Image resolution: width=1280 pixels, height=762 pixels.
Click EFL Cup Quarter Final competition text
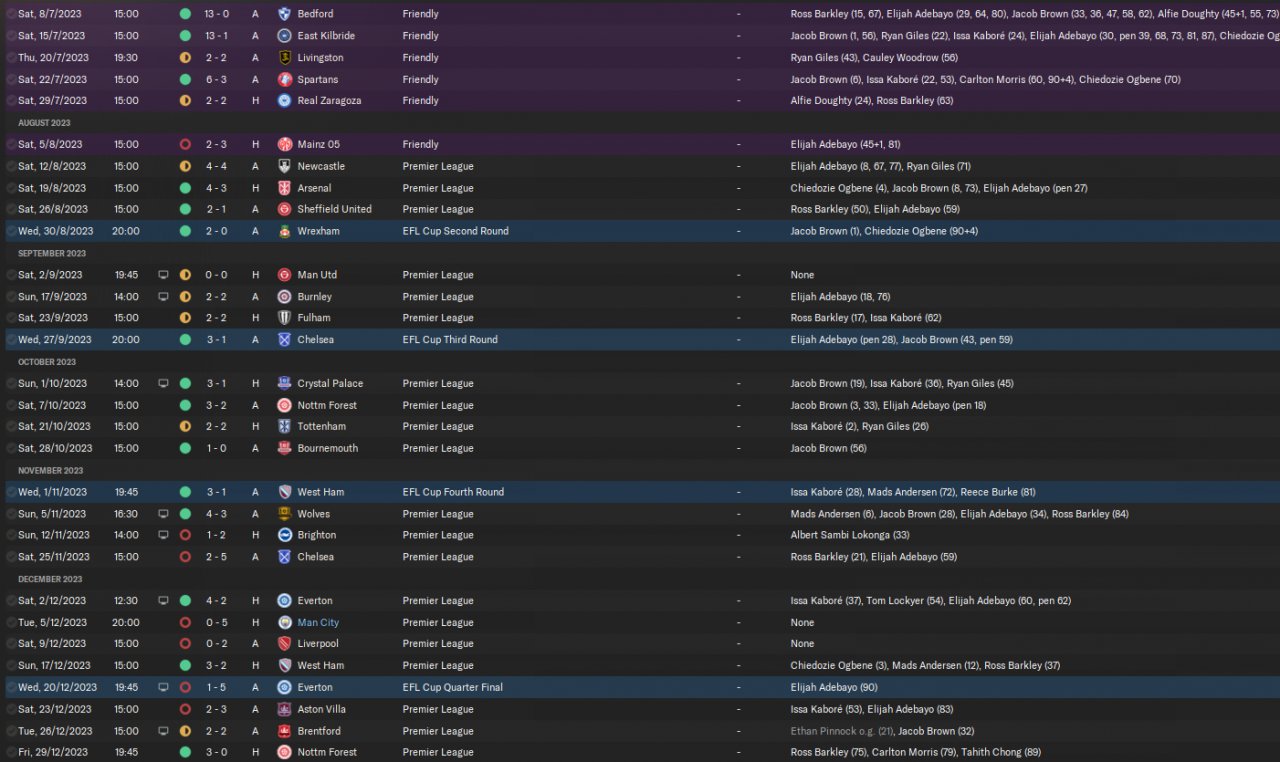[453, 688]
